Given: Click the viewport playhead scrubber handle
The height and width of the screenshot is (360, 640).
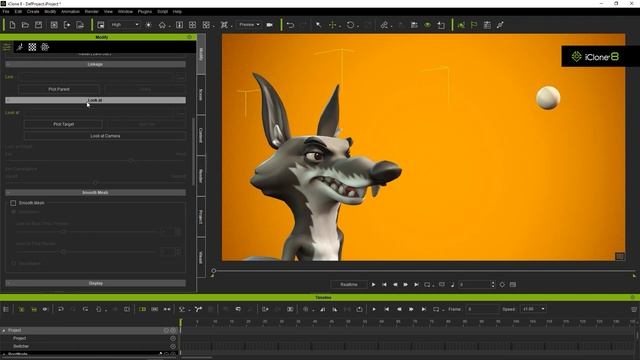Looking at the screenshot, I should click(x=213, y=271).
